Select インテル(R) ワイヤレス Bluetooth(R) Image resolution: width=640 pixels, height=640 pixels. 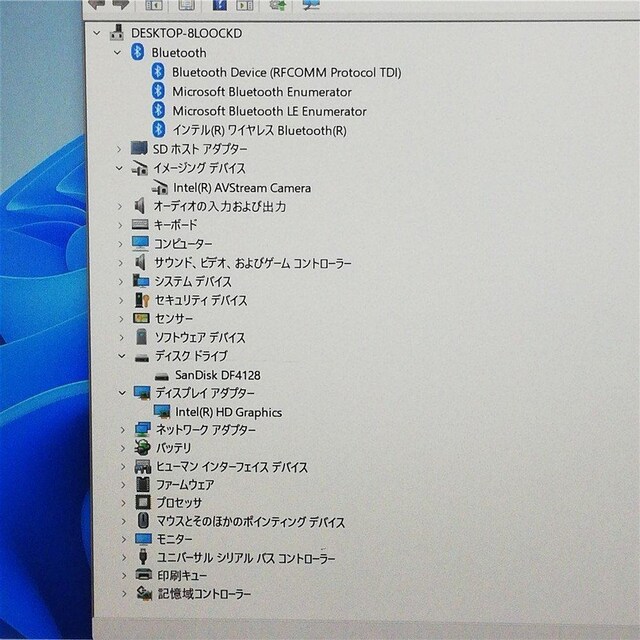(x=260, y=130)
